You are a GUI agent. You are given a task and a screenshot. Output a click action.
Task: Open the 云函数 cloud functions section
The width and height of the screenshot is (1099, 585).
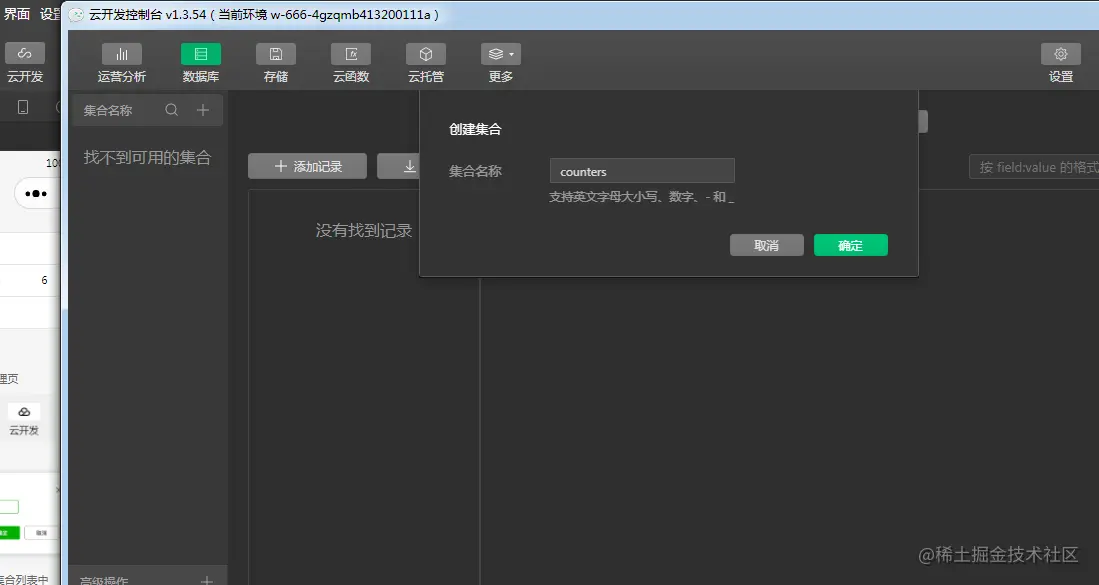(351, 64)
